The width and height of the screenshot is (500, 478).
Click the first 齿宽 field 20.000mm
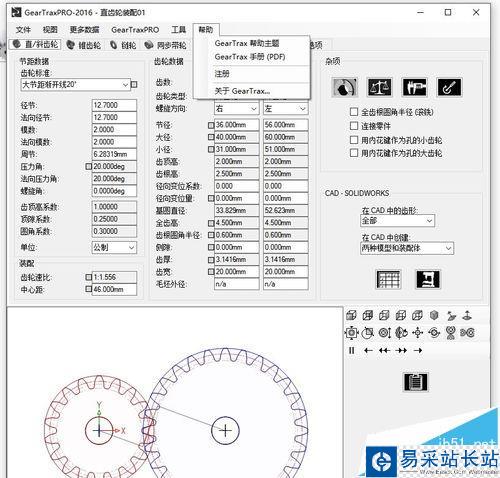pyautogui.click(x=236, y=272)
